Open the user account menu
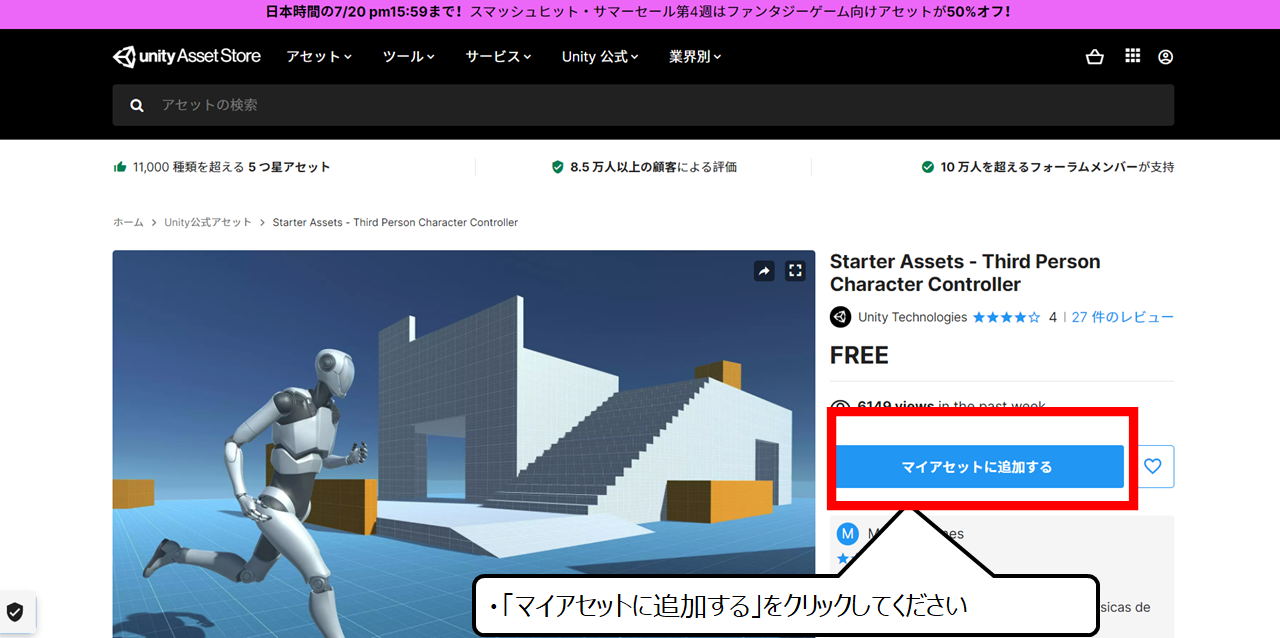The height and width of the screenshot is (638, 1280). click(x=1165, y=57)
